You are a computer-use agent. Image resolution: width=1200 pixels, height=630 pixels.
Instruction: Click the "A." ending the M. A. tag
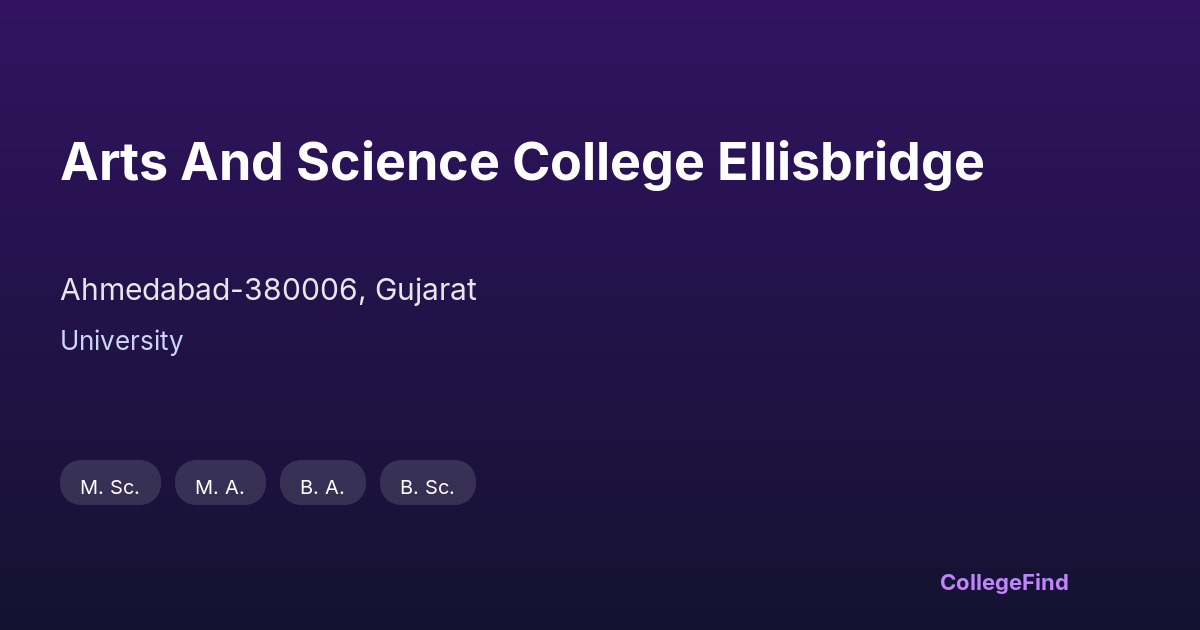coord(235,487)
